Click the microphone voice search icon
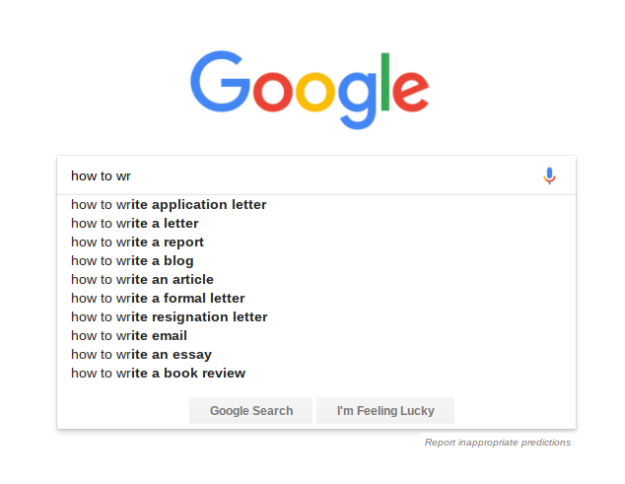Image resolution: width=625 pixels, height=484 pixels. (x=549, y=176)
